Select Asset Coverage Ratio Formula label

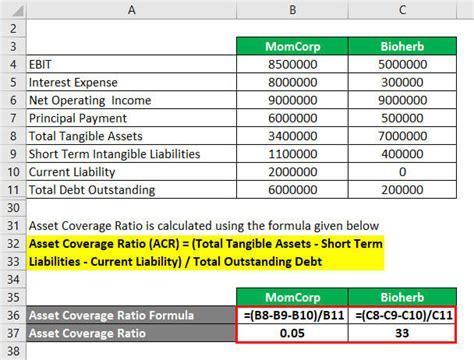click(x=131, y=315)
